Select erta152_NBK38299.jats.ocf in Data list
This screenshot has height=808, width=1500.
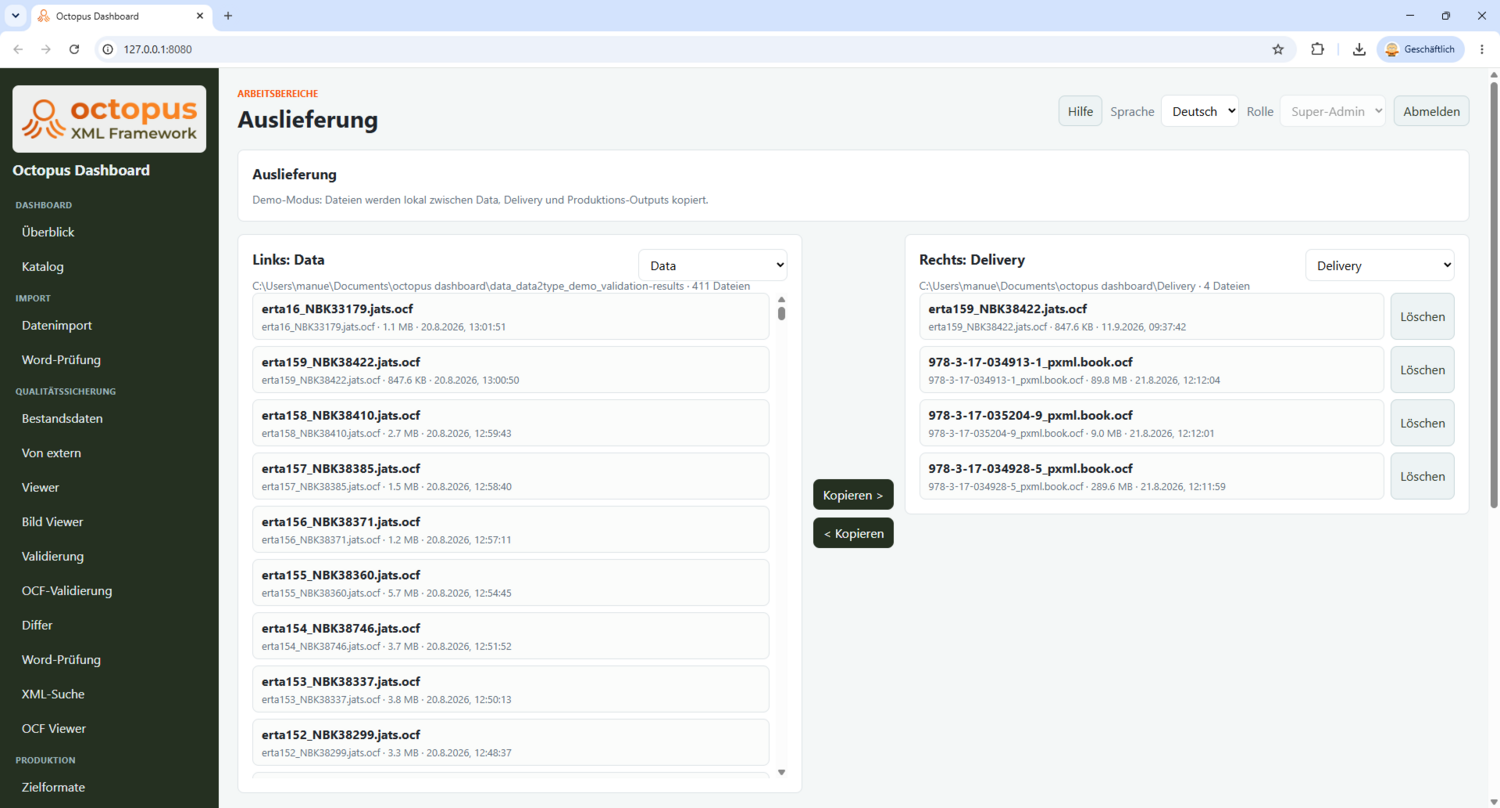point(511,742)
